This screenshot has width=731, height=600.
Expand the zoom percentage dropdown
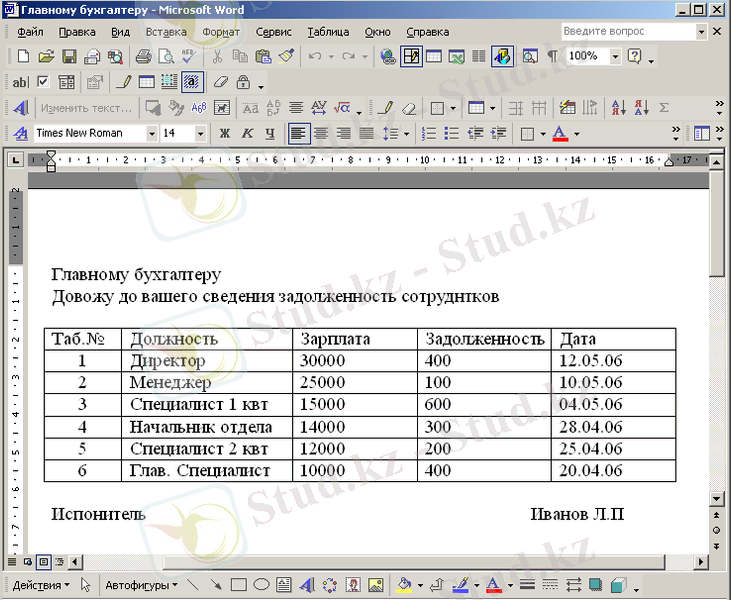pos(615,57)
